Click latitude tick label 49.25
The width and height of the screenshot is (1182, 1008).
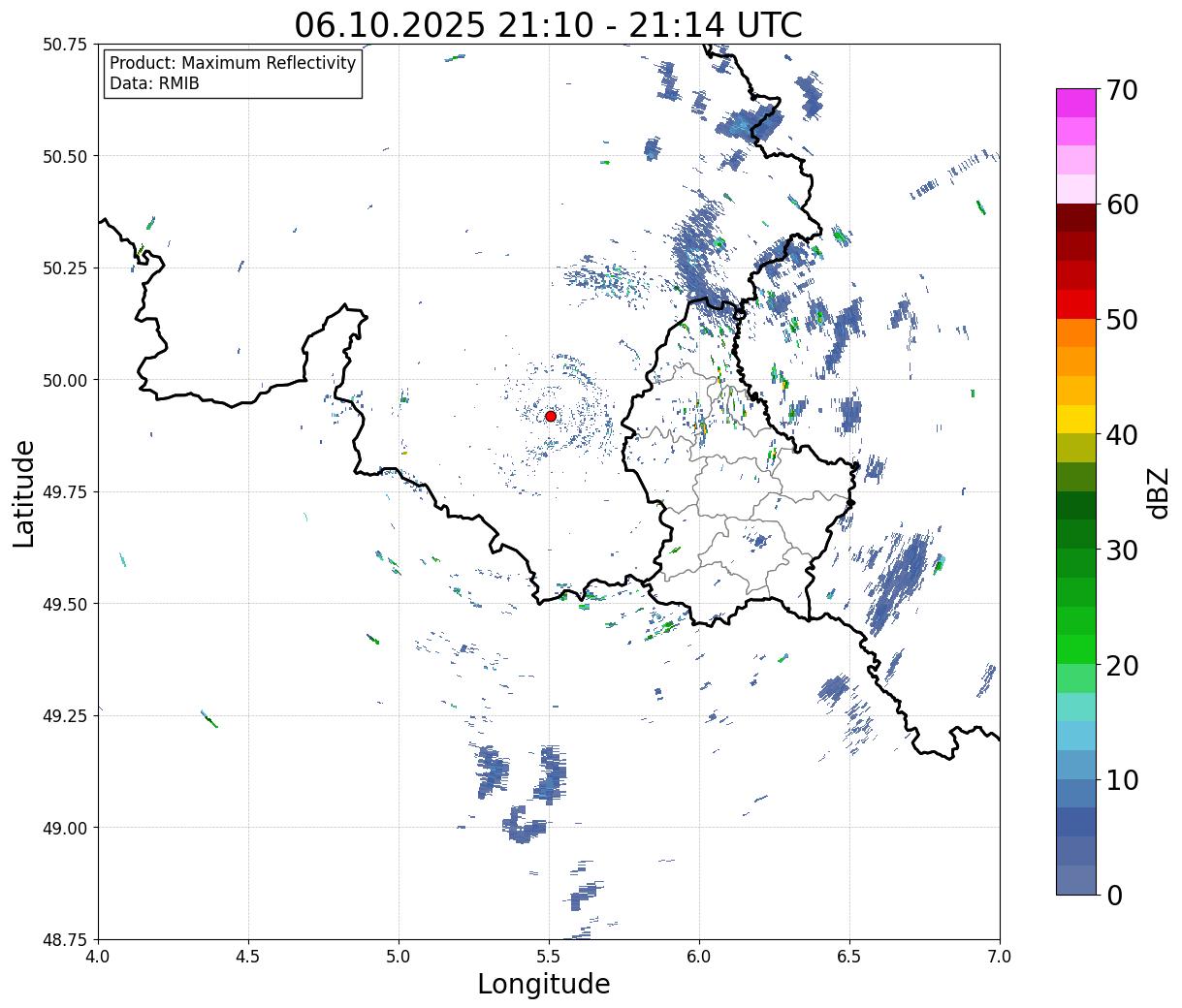pyautogui.click(x=64, y=716)
